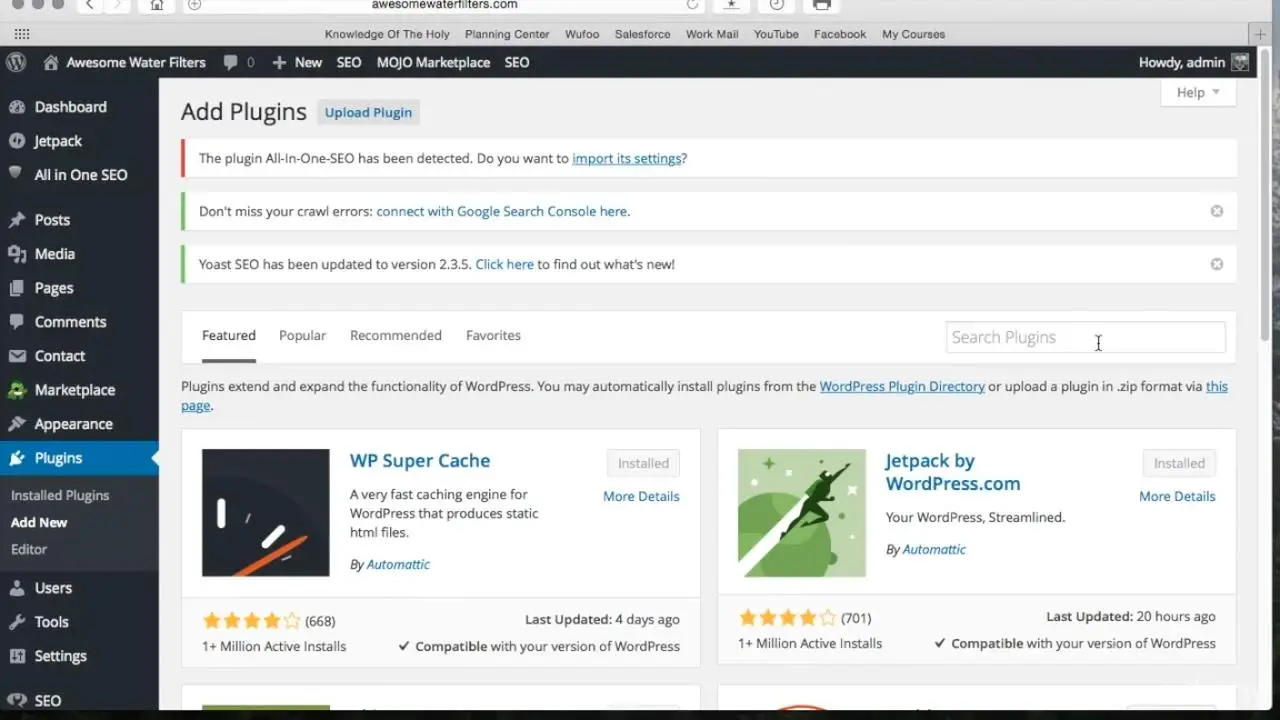Open the Howdy, admin account menu
The image size is (1280, 720).
tap(1194, 62)
